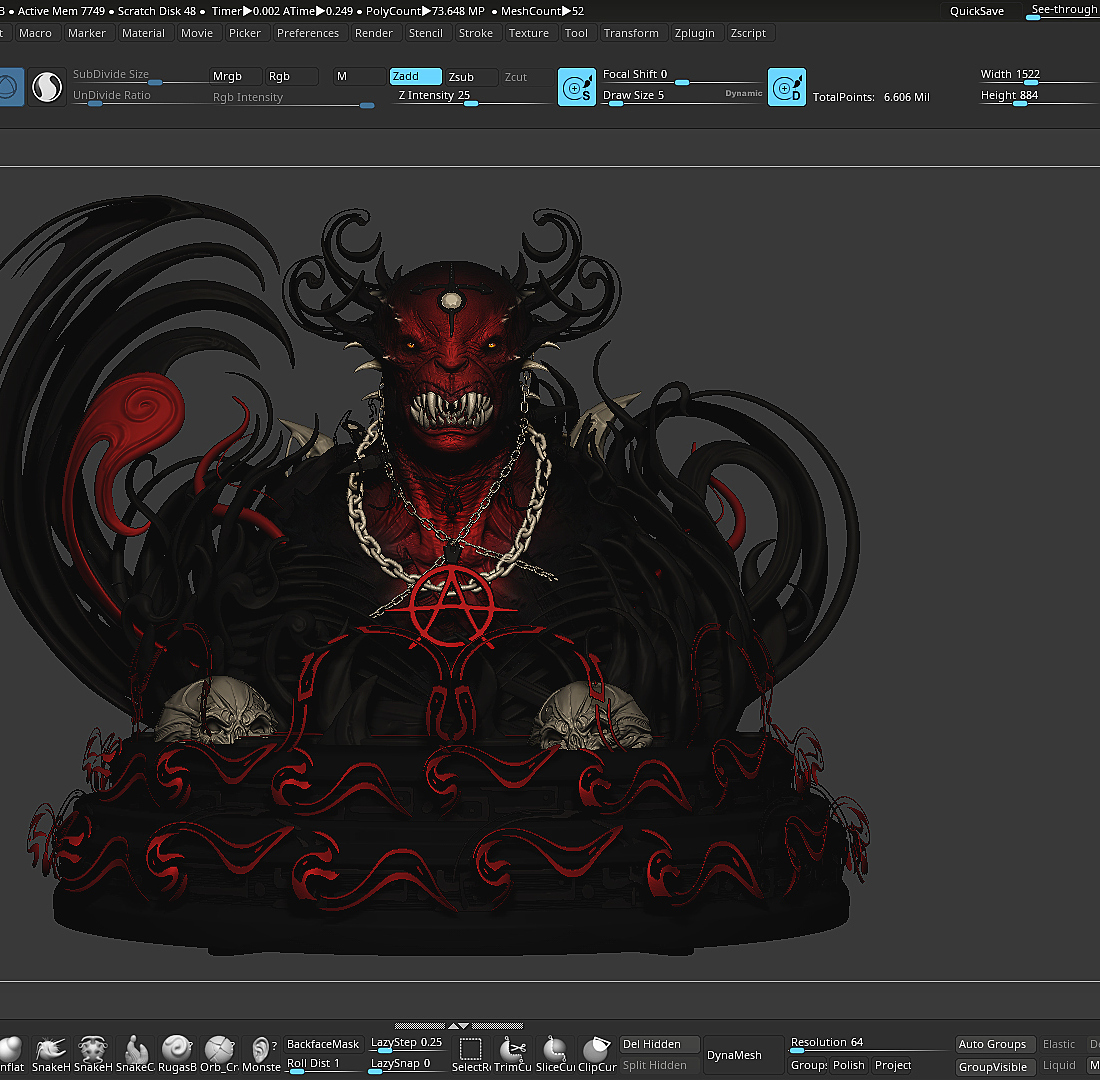Toggle Zadd sculpt mode
This screenshot has height=1080, width=1100.
415,76
